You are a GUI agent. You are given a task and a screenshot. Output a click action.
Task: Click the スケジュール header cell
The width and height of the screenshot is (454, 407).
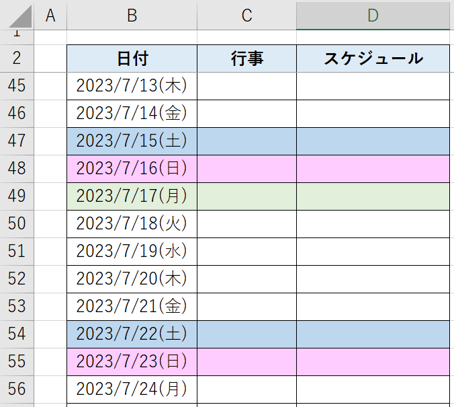click(373, 59)
